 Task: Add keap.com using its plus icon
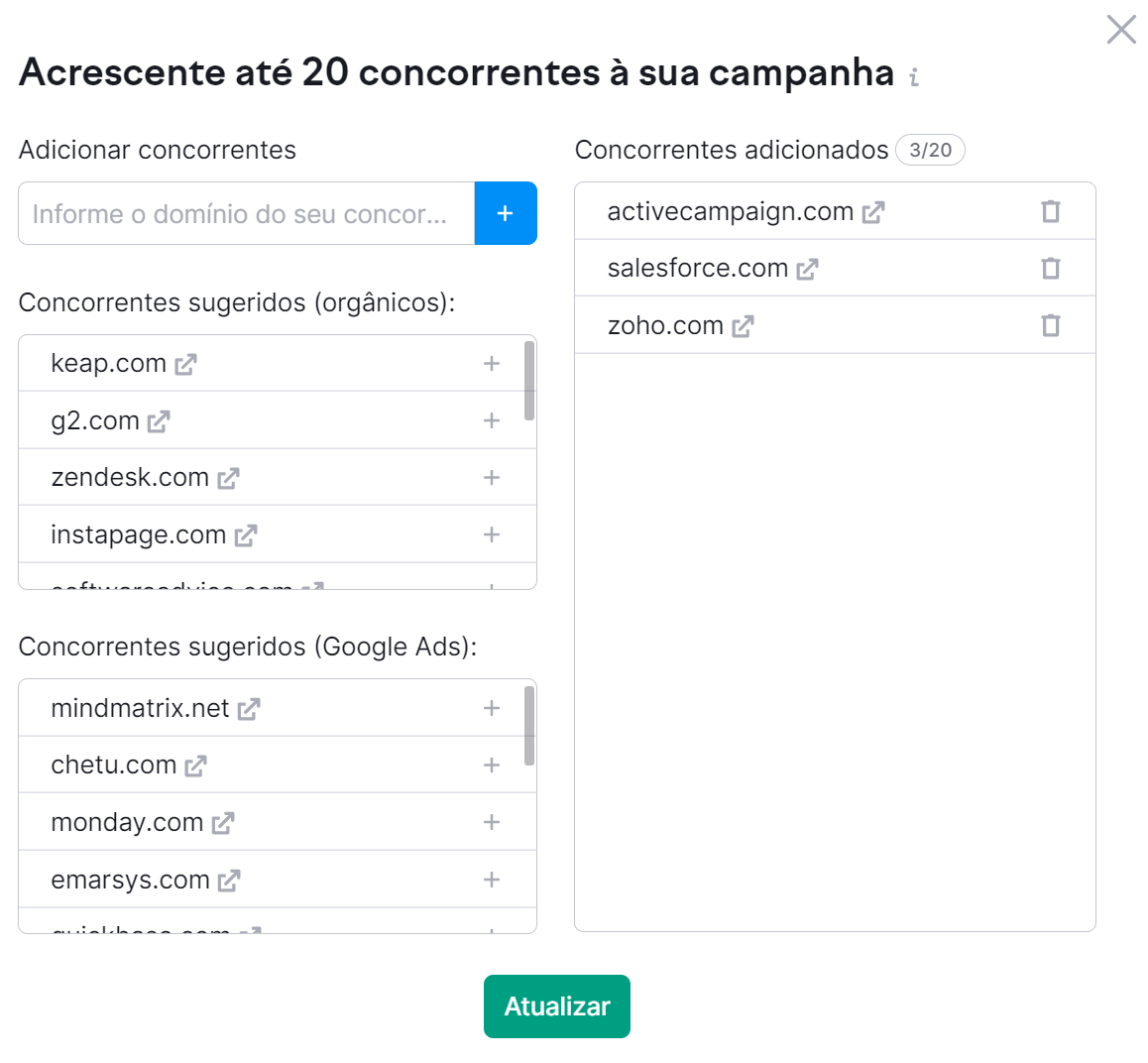[491, 363]
